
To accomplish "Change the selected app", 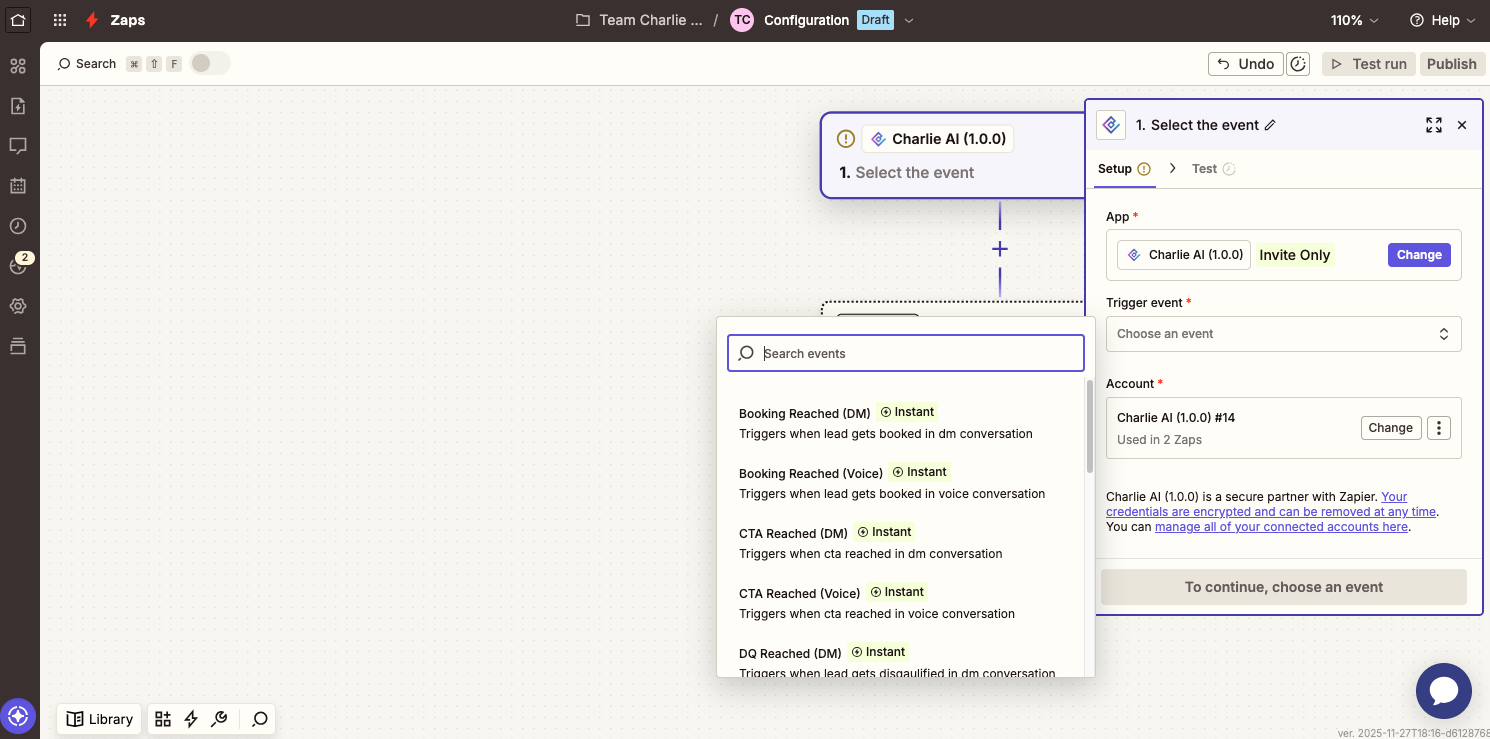I will (1419, 255).
